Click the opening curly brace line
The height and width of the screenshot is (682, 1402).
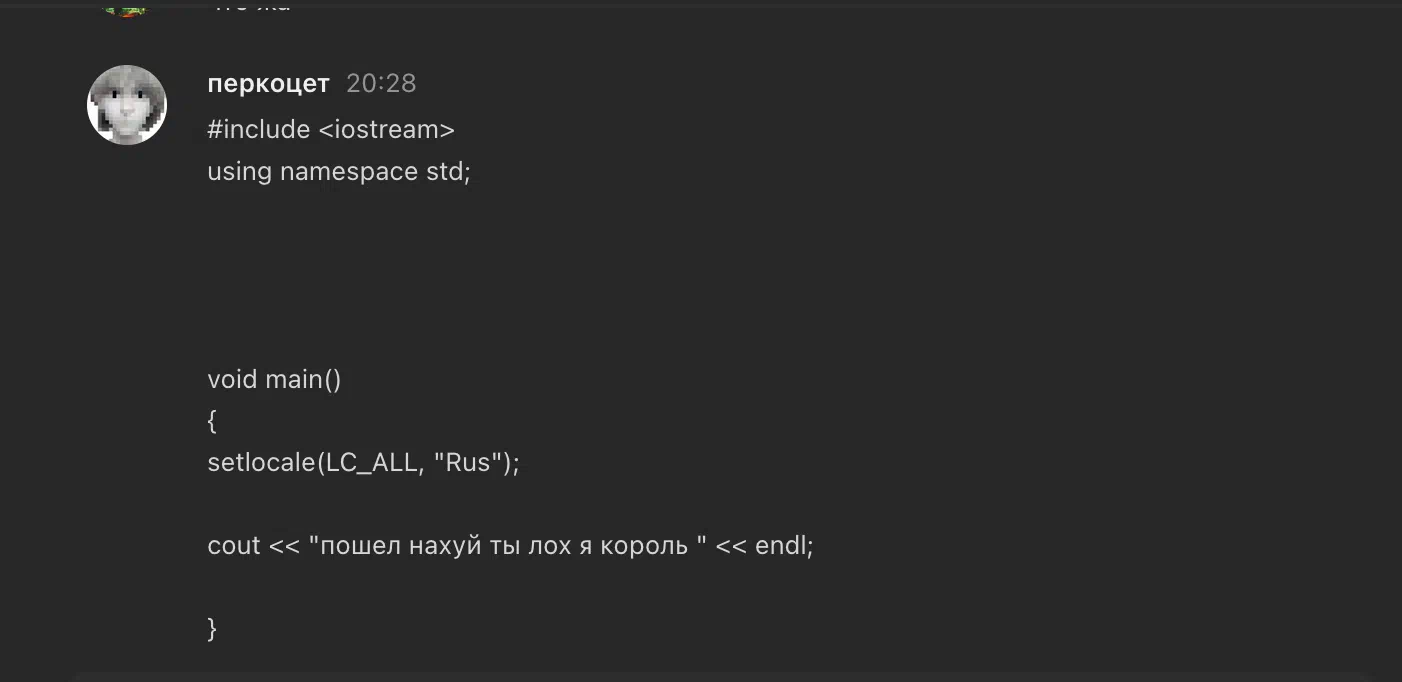click(212, 421)
